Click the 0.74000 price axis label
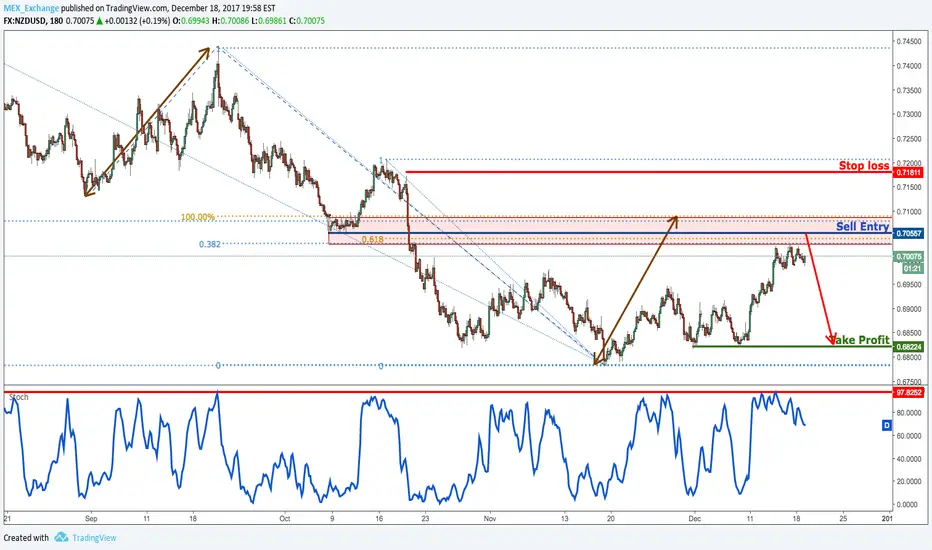932x550 pixels. click(x=909, y=66)
